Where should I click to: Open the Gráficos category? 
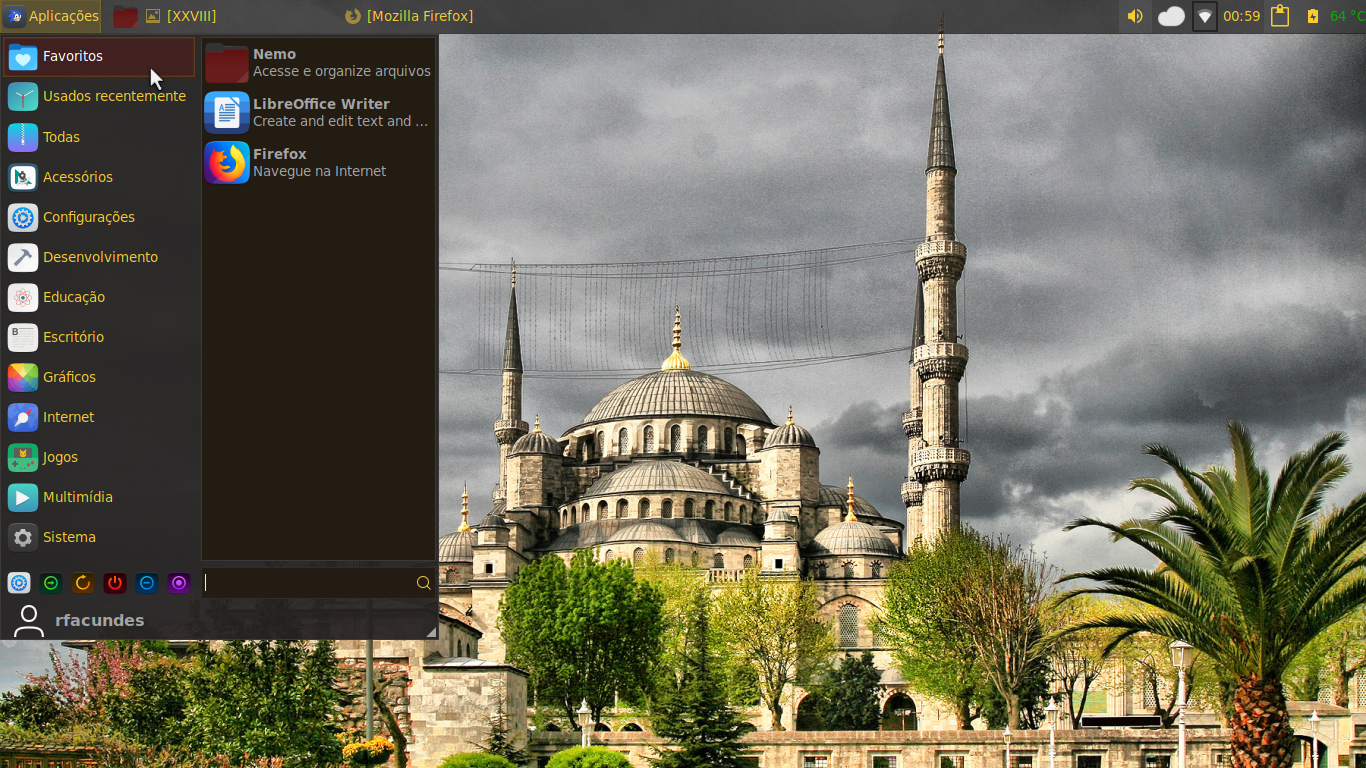[99, 377]
